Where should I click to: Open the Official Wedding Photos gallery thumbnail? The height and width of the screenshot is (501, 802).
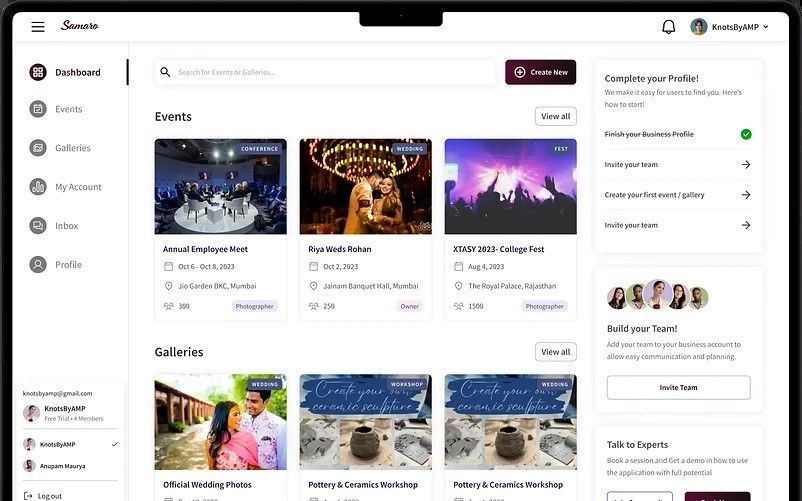point(220,422)
